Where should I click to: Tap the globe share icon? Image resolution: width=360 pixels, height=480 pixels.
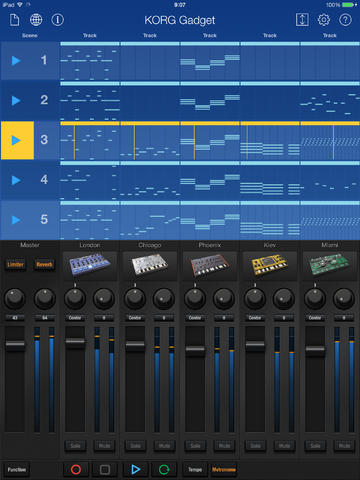[x=36, y=20]
